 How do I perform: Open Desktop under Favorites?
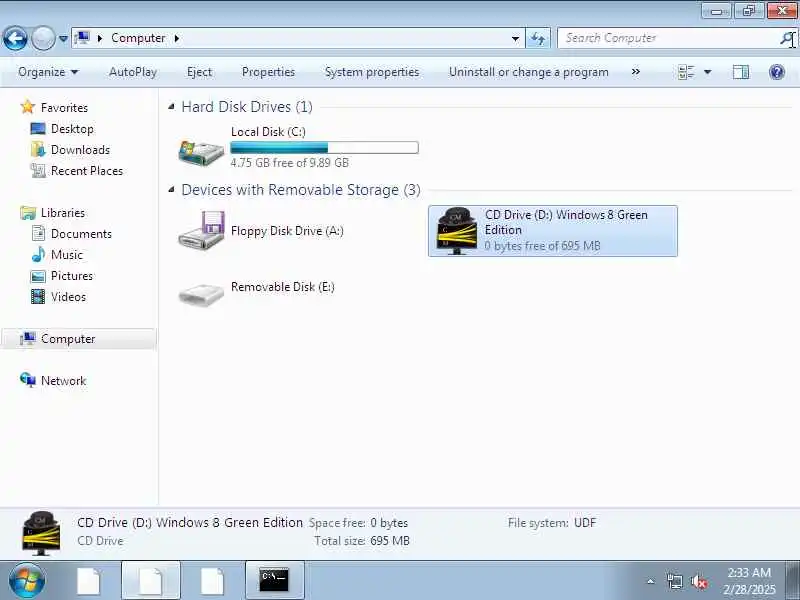pos(72,129)
